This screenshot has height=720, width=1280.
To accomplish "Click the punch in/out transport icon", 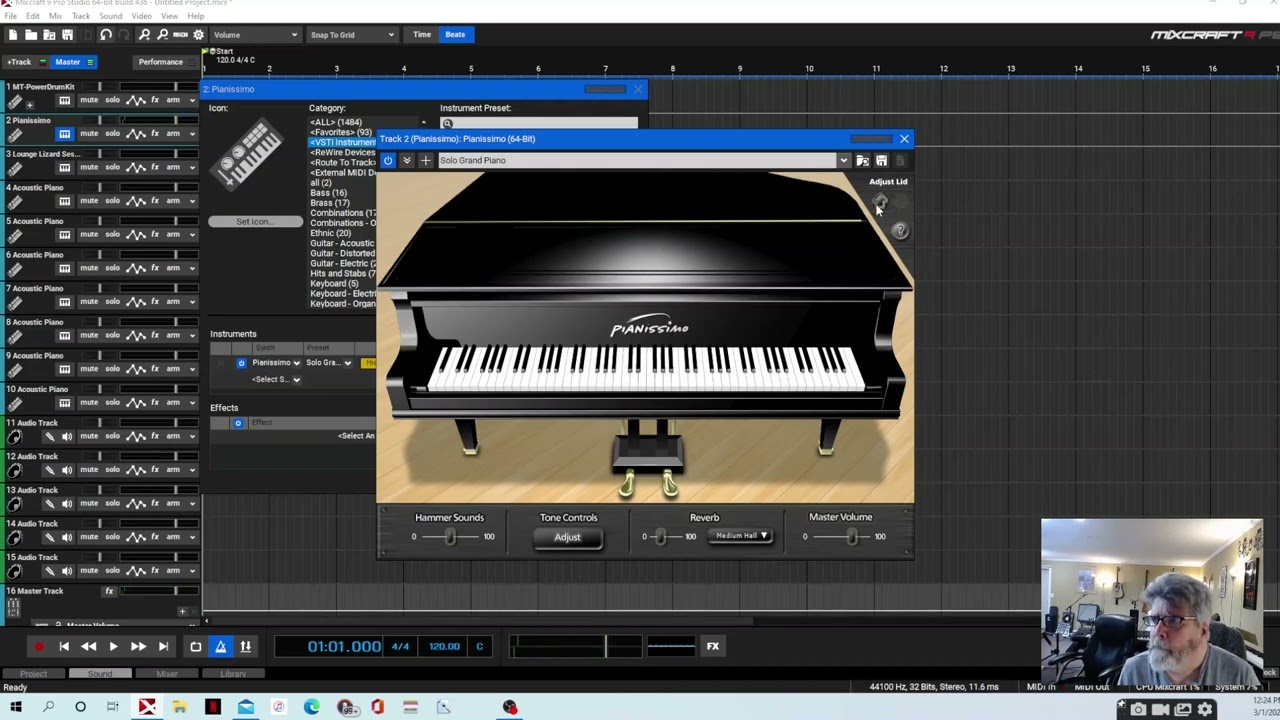I will click(245, 647).
